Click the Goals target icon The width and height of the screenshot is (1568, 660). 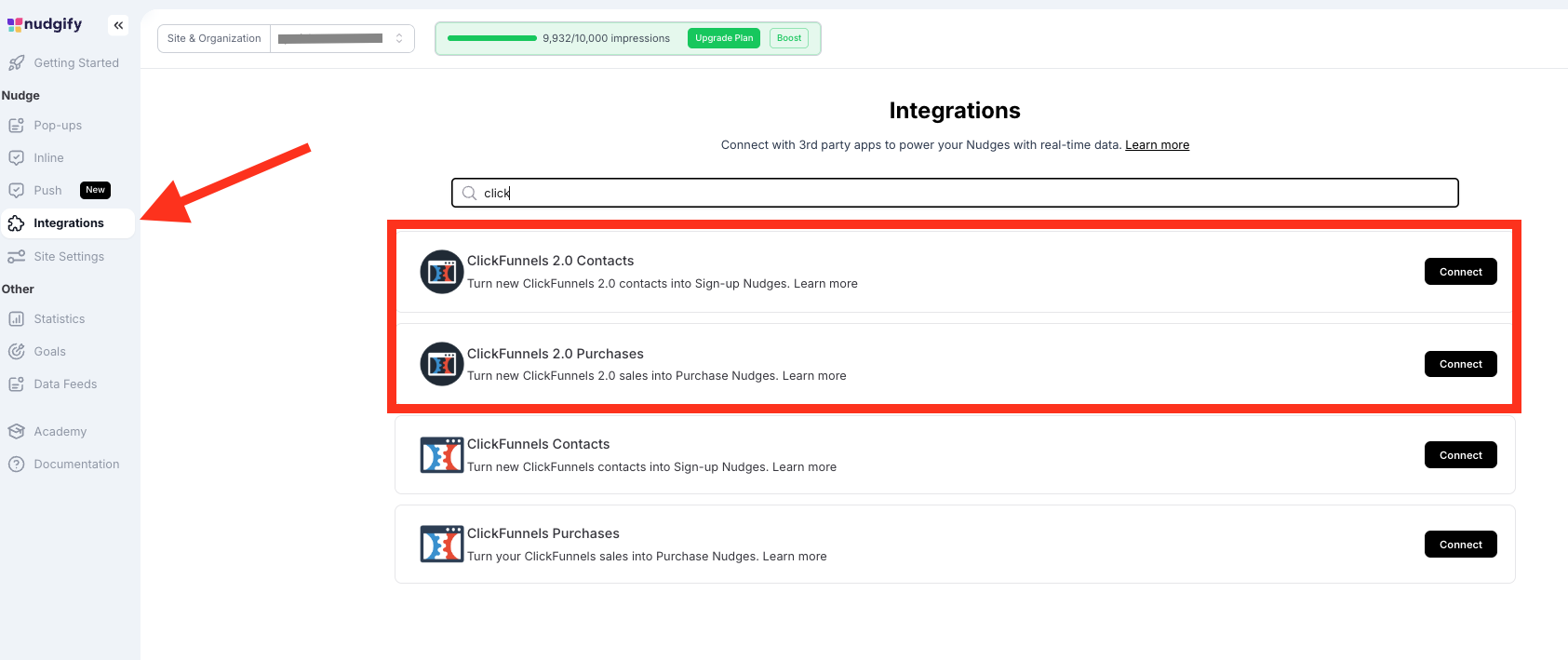pos(16,352)
